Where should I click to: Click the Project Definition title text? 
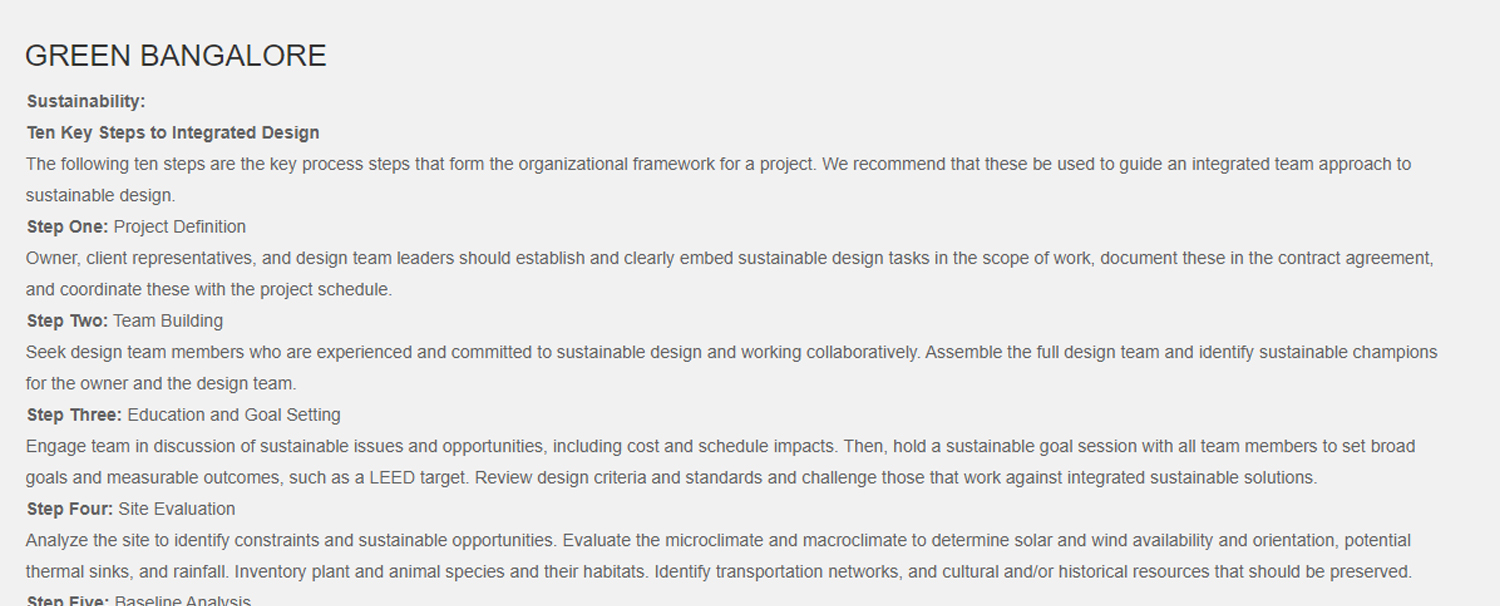(180, 227)
